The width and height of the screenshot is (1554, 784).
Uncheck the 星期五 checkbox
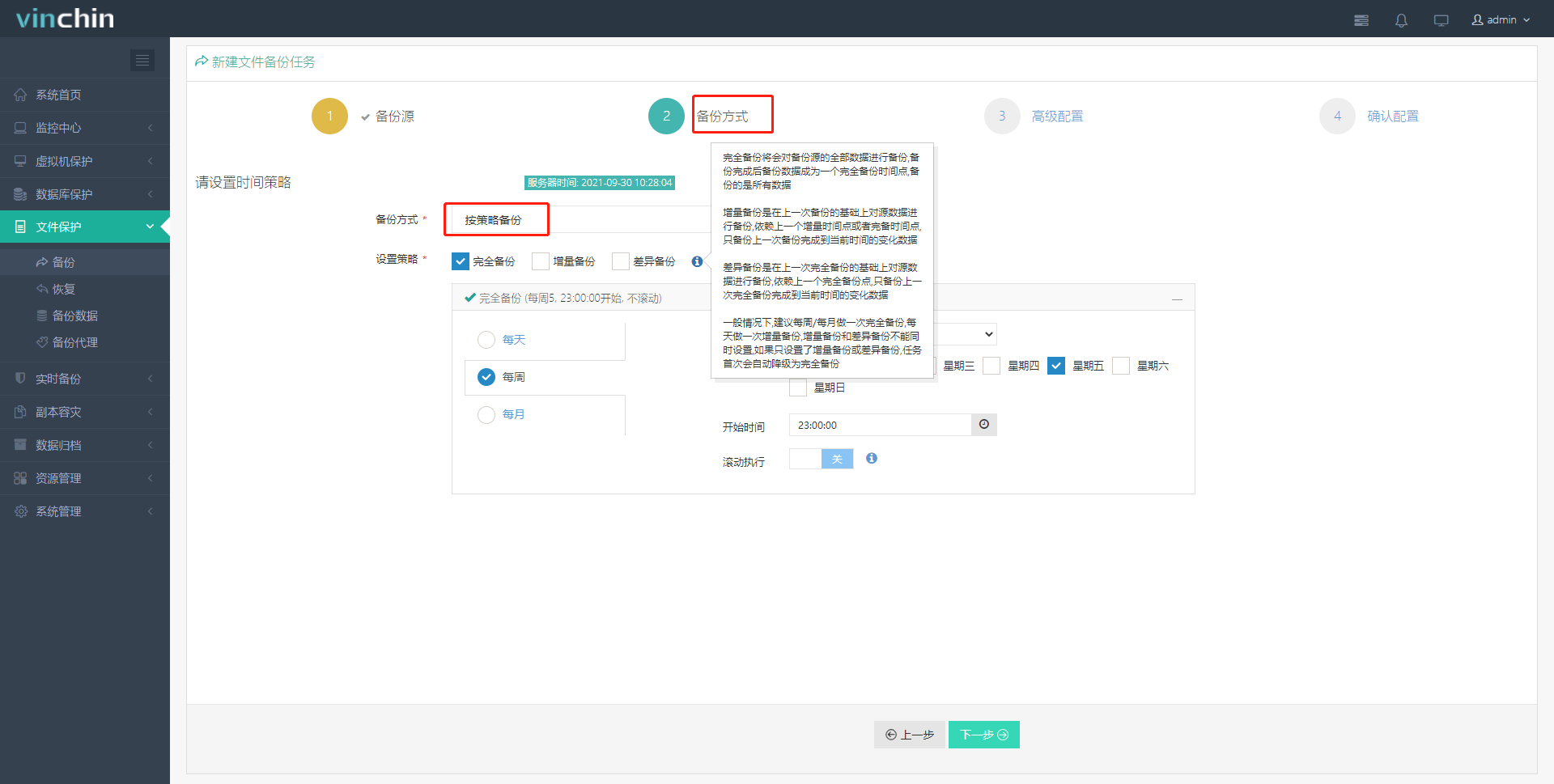(x=1056, y=366)
